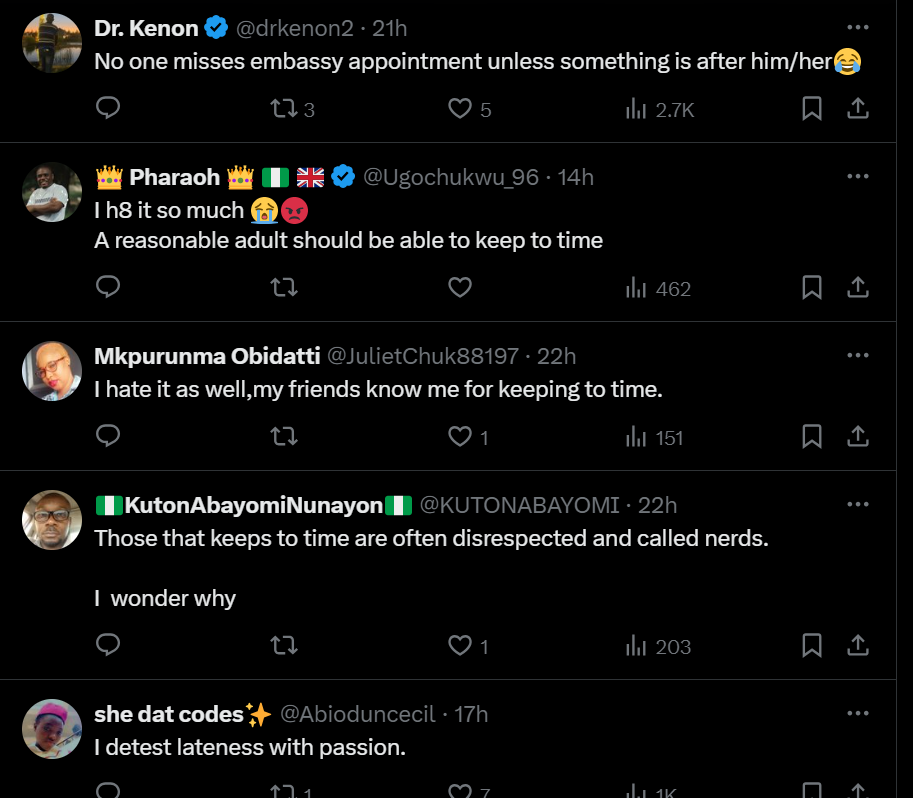Screen dimensions: 913x798
Task: Retweet Mkpurunma Obidatti's post
Action: [284, 437]
